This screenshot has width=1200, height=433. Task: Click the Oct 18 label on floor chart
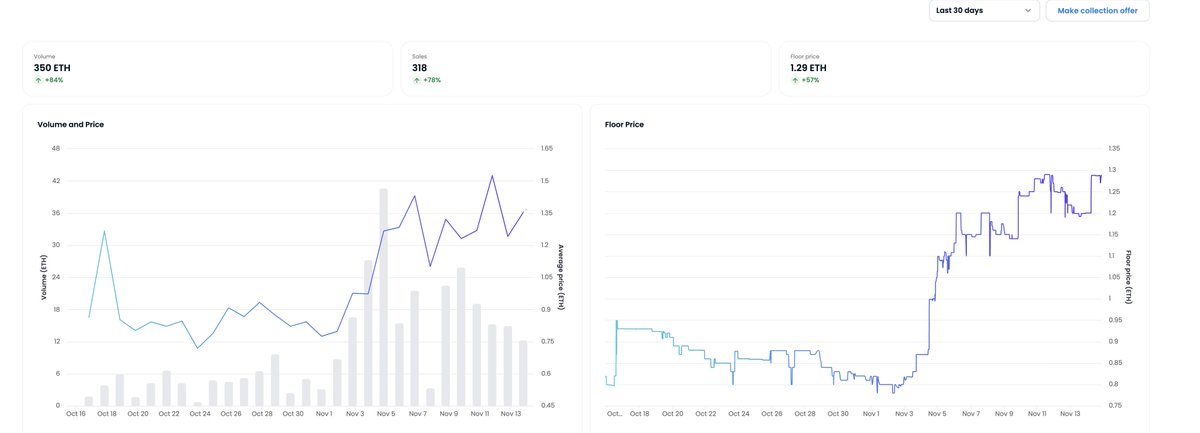[641, 413]
